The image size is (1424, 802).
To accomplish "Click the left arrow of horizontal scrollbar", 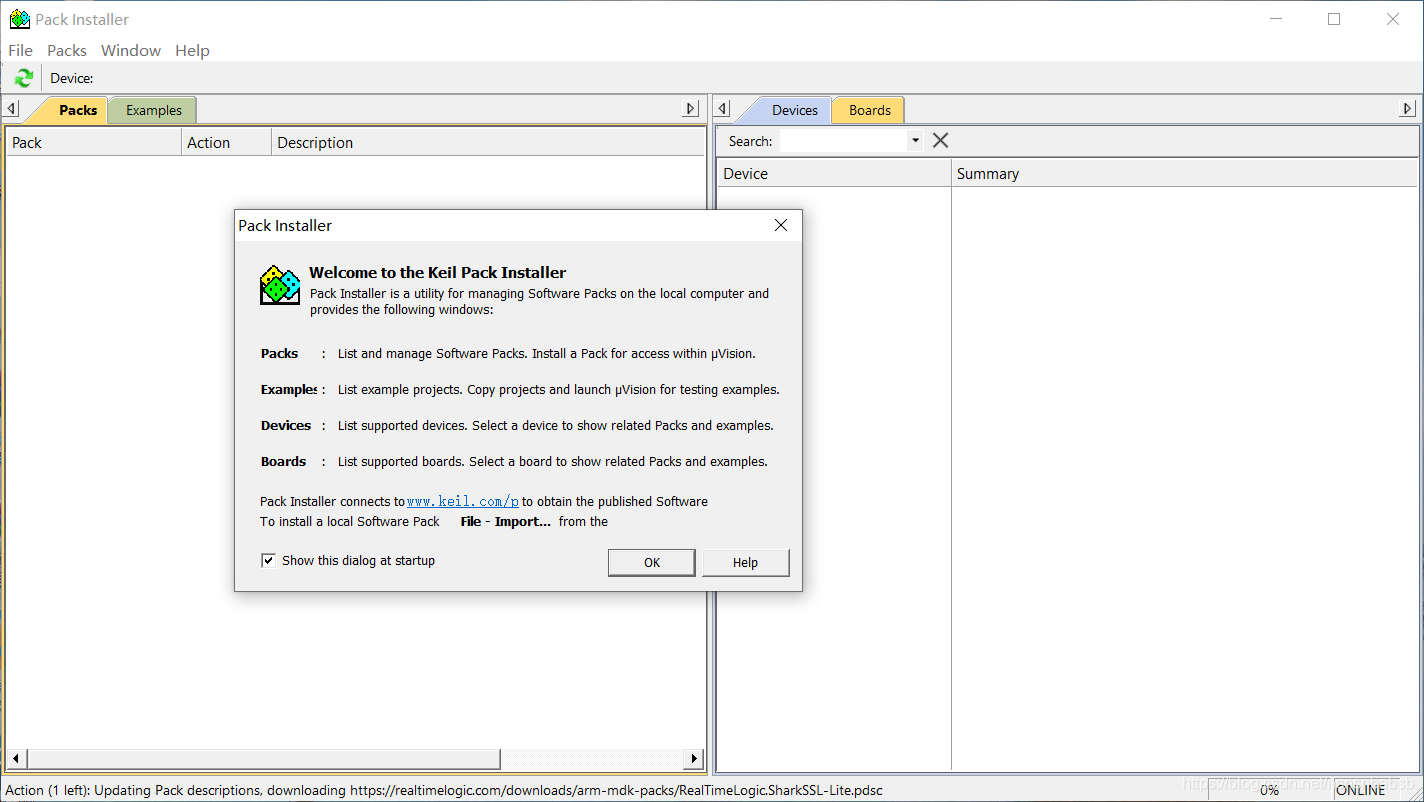I will [x=14, y=759].
